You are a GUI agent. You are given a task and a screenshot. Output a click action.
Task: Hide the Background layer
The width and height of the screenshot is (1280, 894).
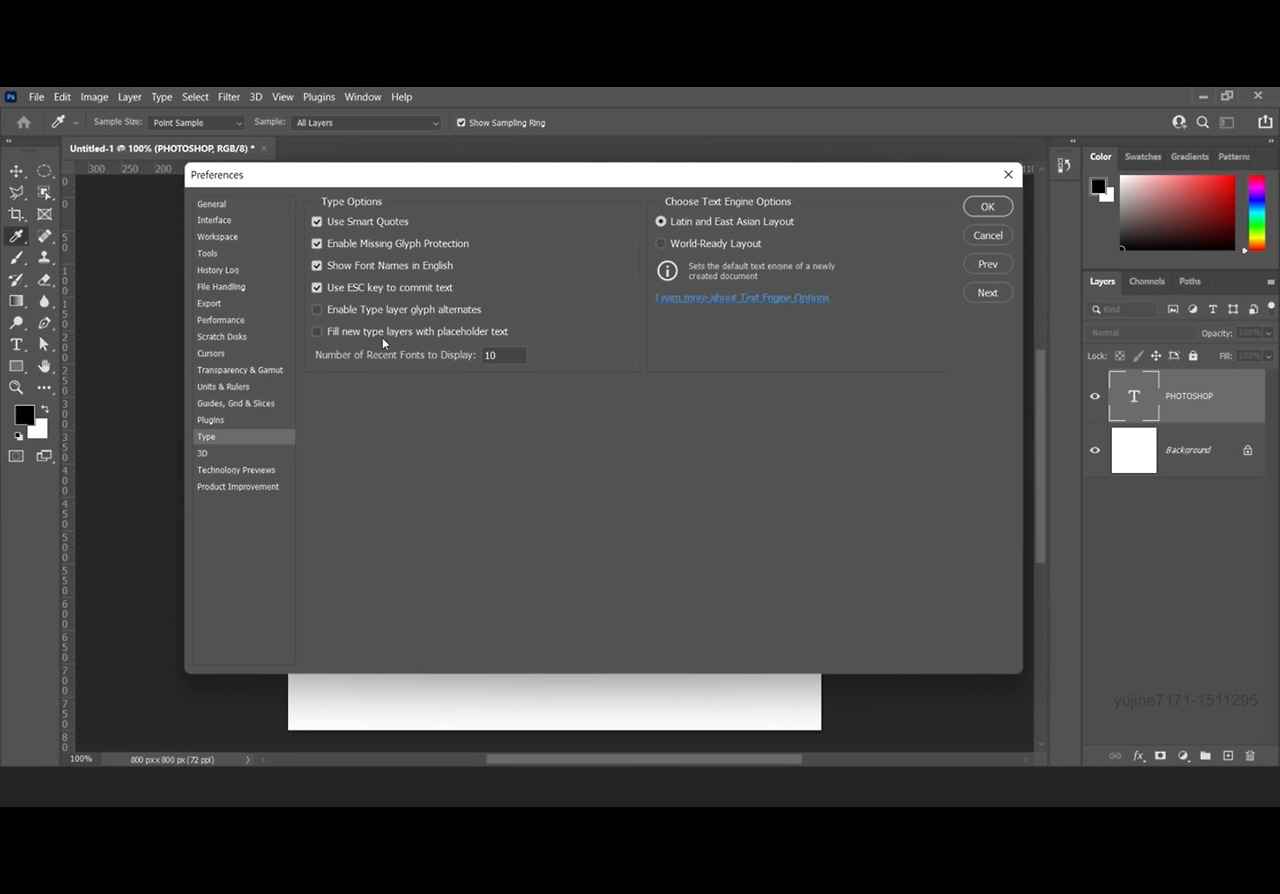click(x=1095, y=450)
